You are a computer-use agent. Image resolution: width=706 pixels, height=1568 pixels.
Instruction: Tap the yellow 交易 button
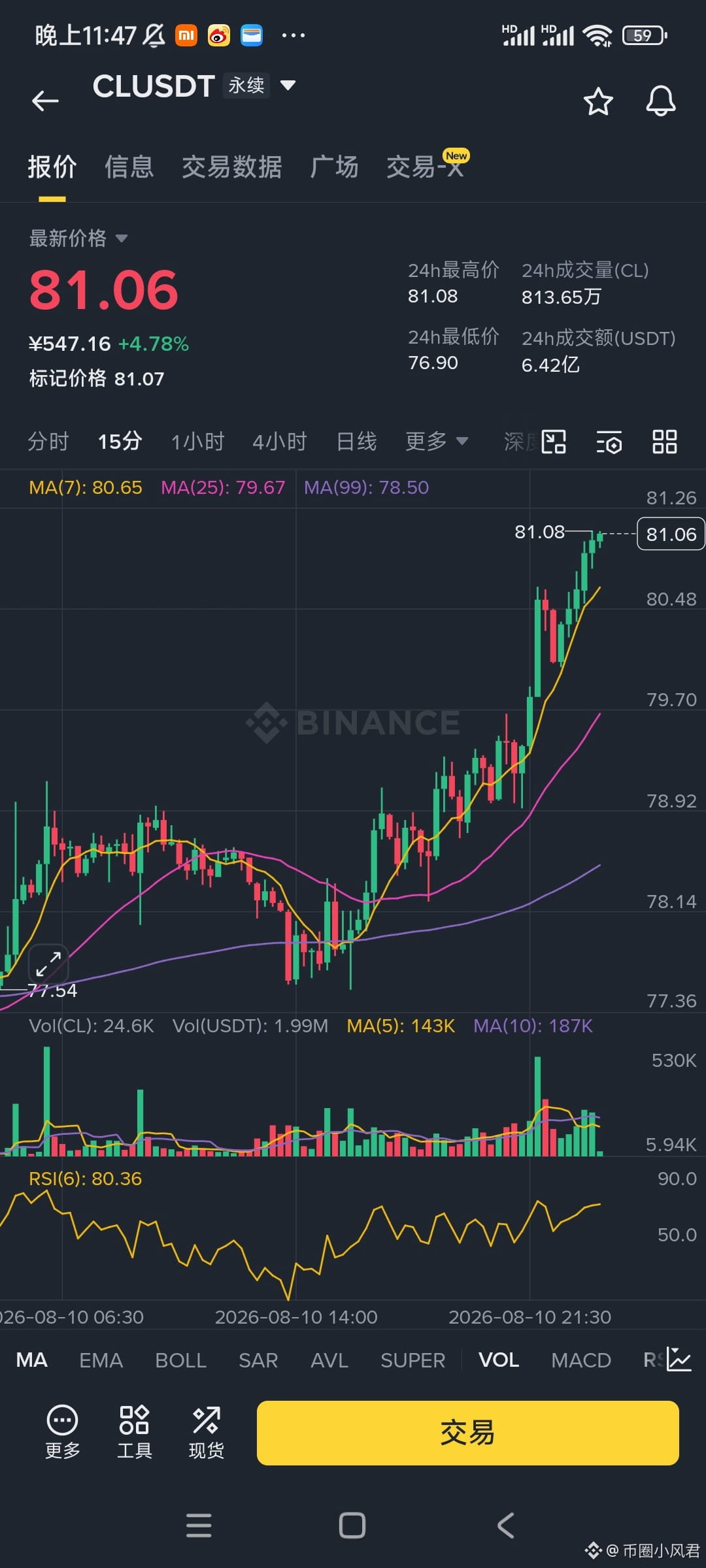point(467,1432)
